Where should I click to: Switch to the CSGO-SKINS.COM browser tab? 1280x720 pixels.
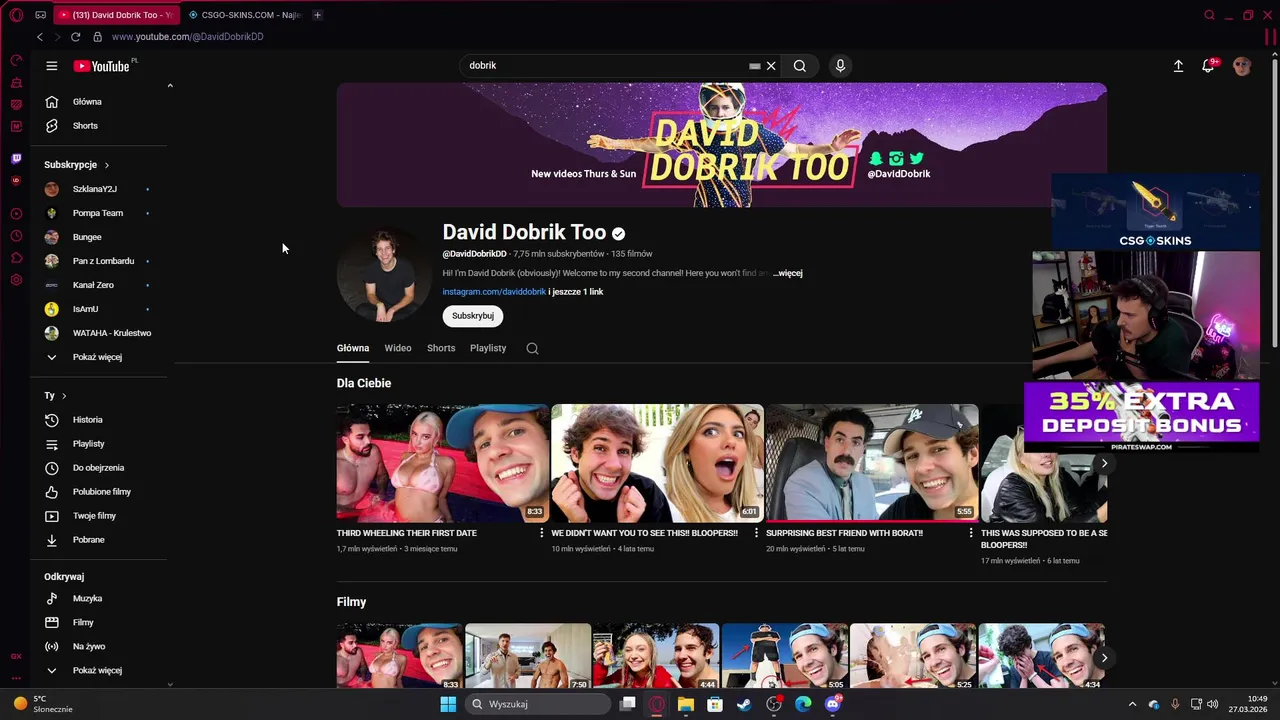(x=244, y=15)
